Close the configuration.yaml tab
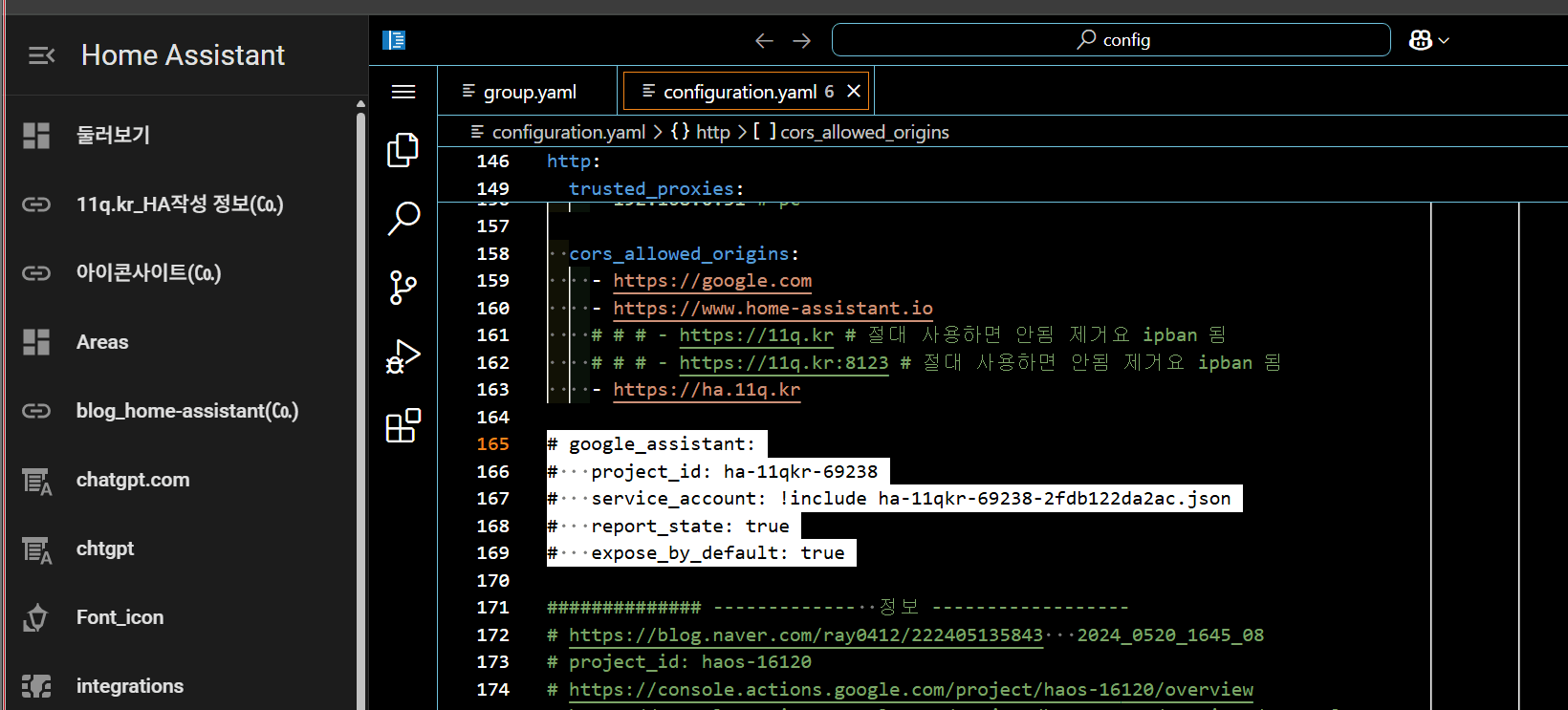The width and height of the screenshot is (1568, 710). (x=854, y=91)
